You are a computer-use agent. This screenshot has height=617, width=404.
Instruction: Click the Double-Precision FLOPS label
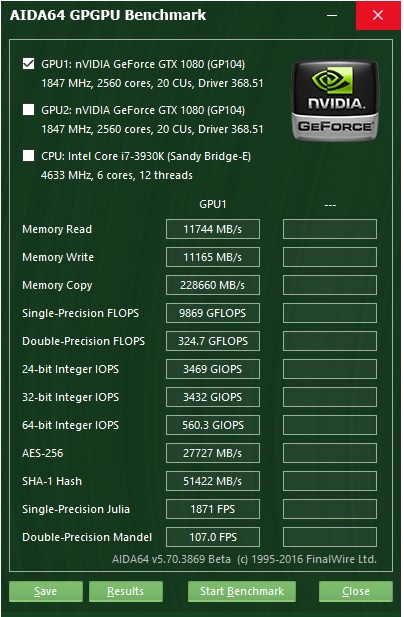tap(83, 341)
